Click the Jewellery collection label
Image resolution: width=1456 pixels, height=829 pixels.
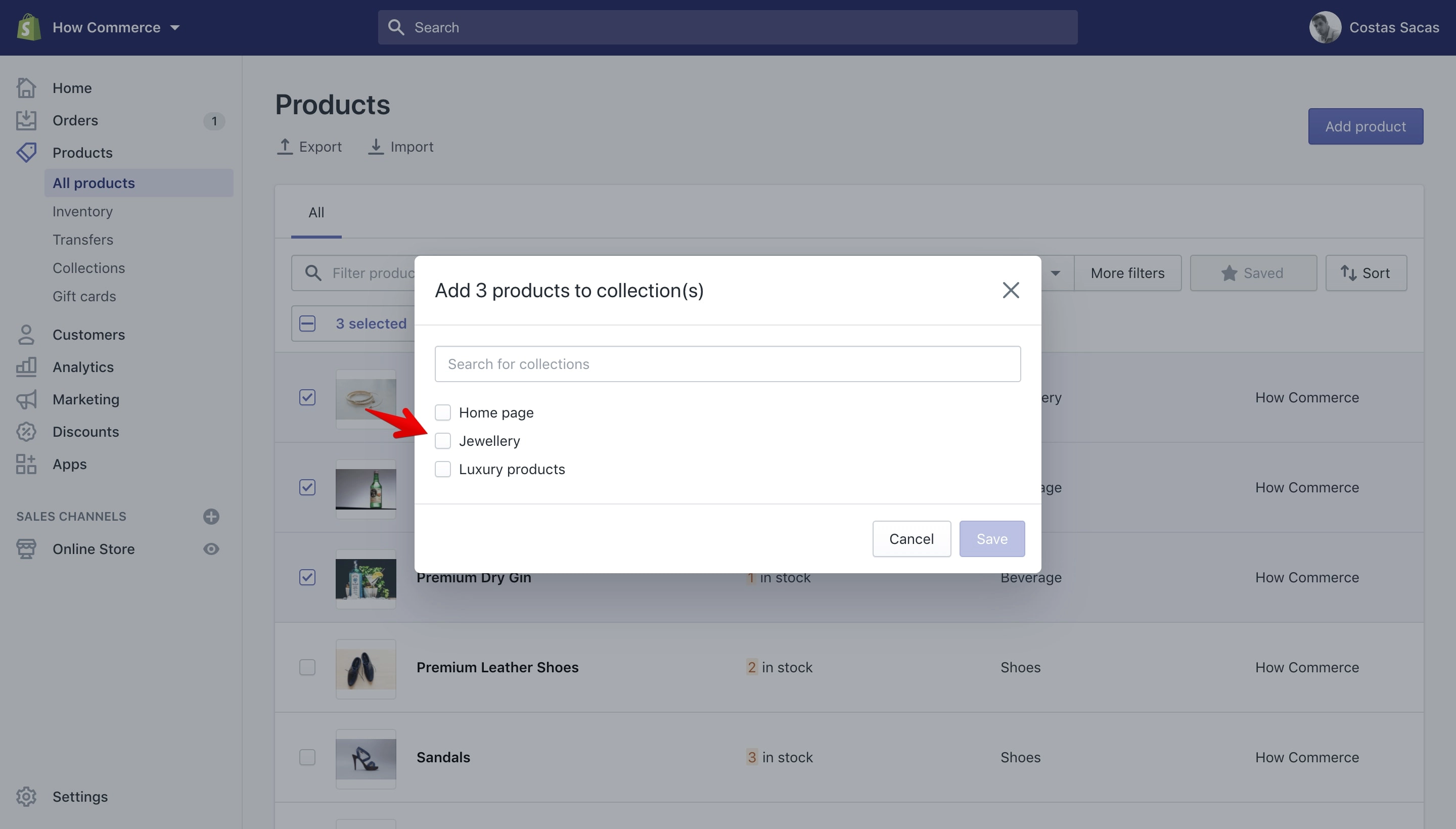[x=489, y=441]
